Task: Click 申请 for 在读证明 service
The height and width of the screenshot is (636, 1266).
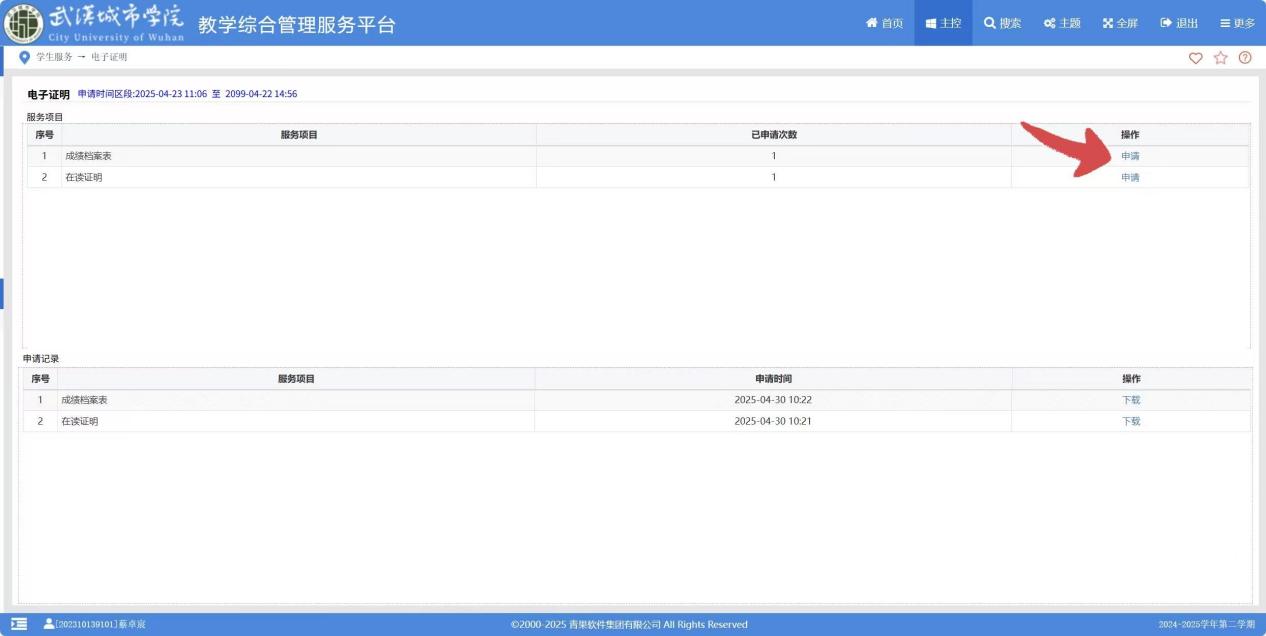Action: coord(1130,177)
